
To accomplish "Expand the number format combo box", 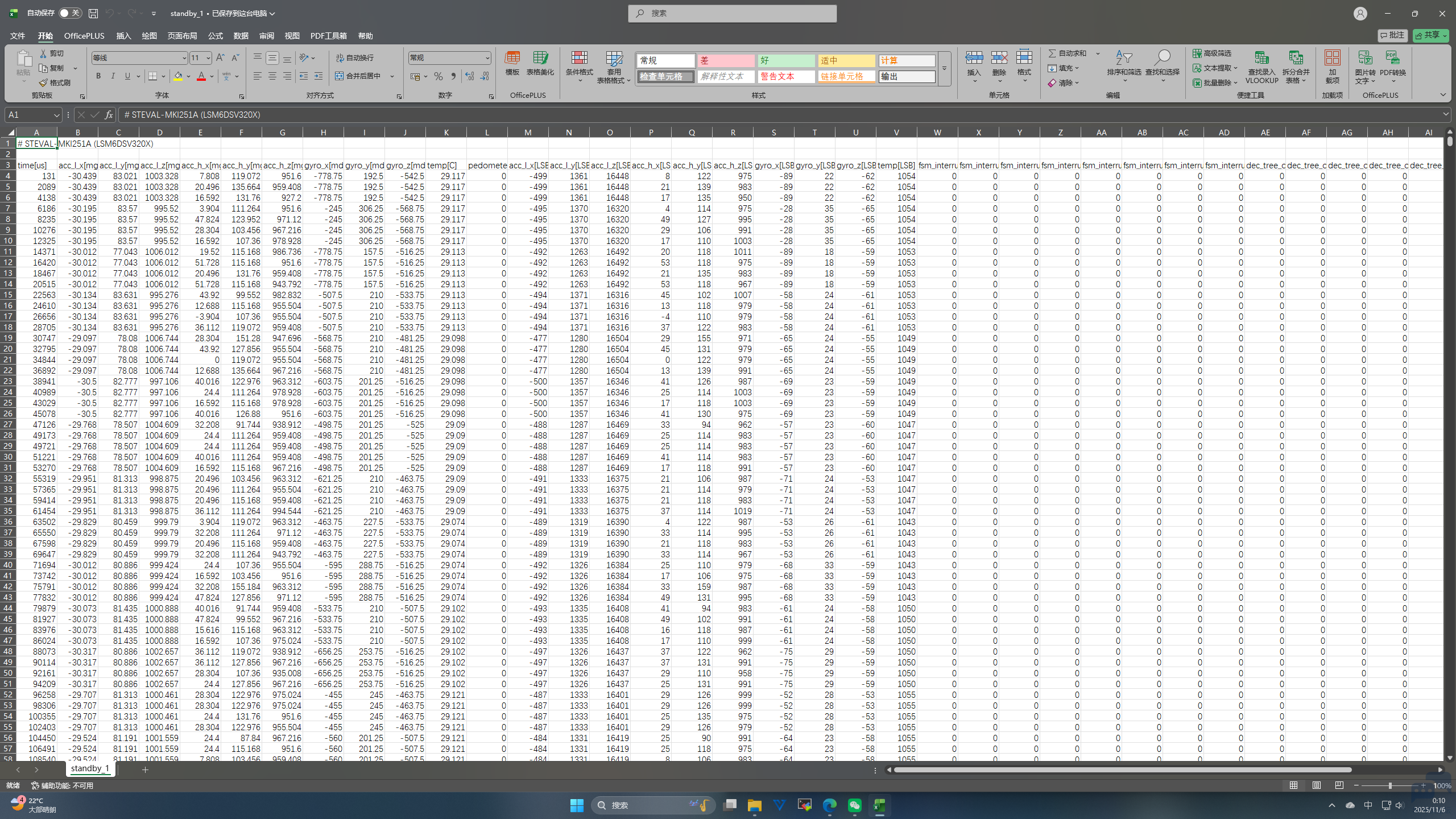I will tap(487, 58).
